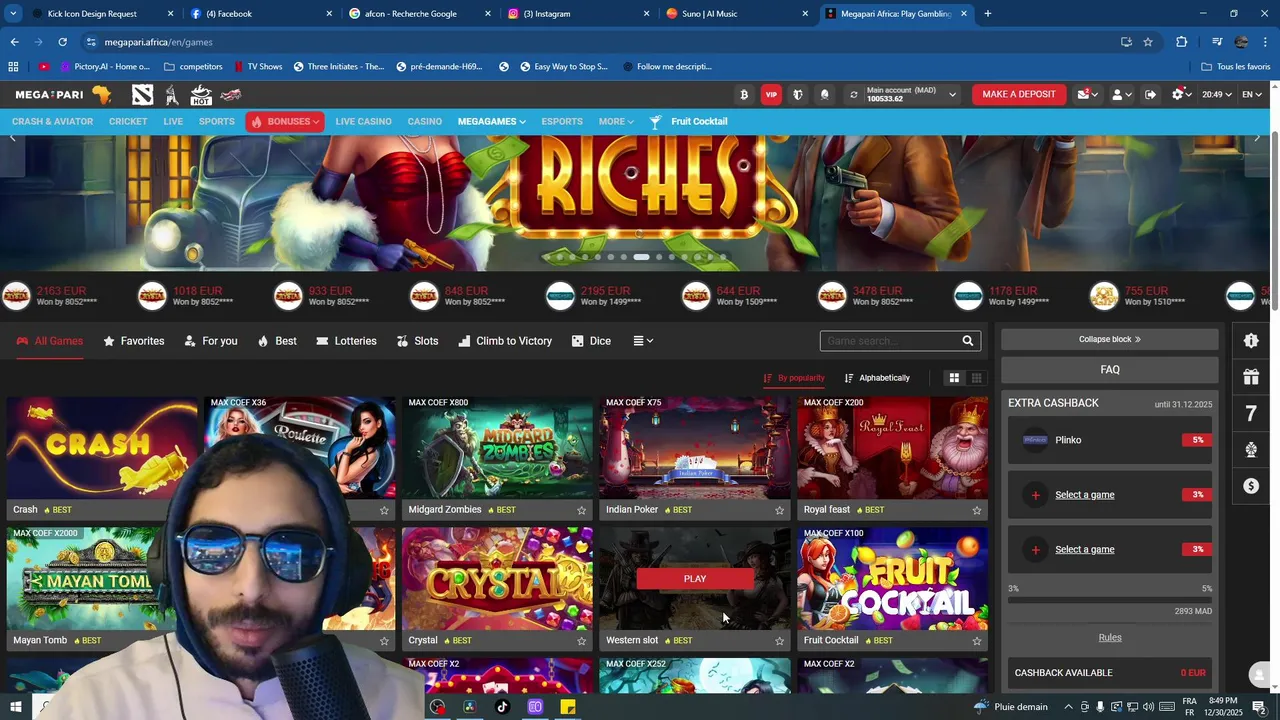Switch to small tile grid view

tap(976, 378)
